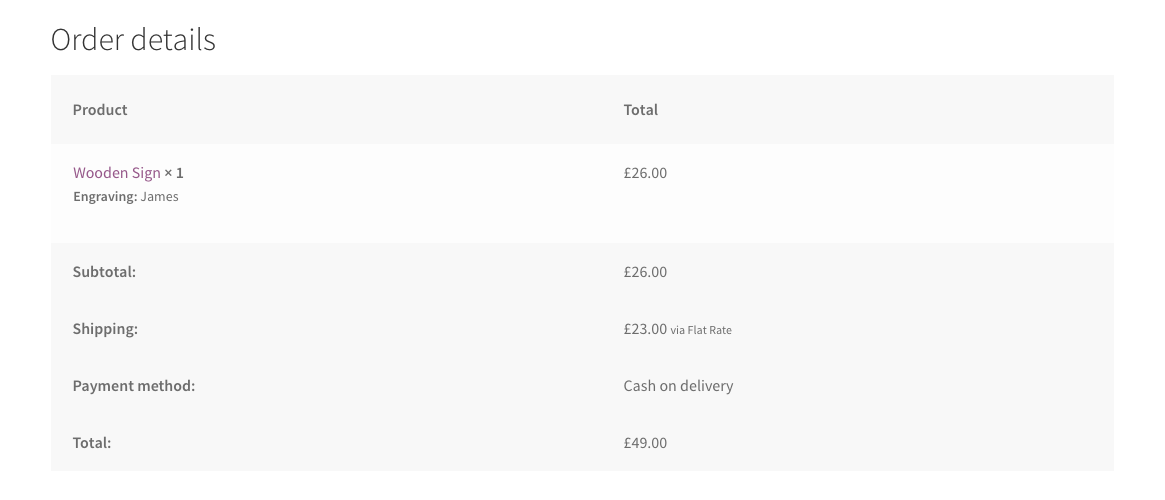
Task: Click the "via Flat Rate" text
Action: point(701,330)
